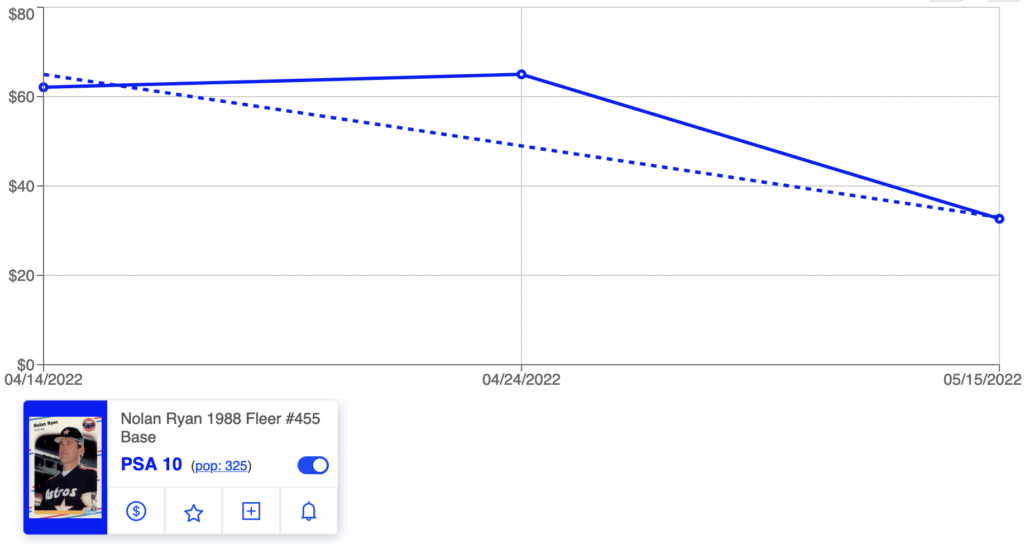Image resolution: width=1024 pixels, height=544 pixels.
Task: Click the 04/14/2022 x-axis date label
Action: coord(44,379)
